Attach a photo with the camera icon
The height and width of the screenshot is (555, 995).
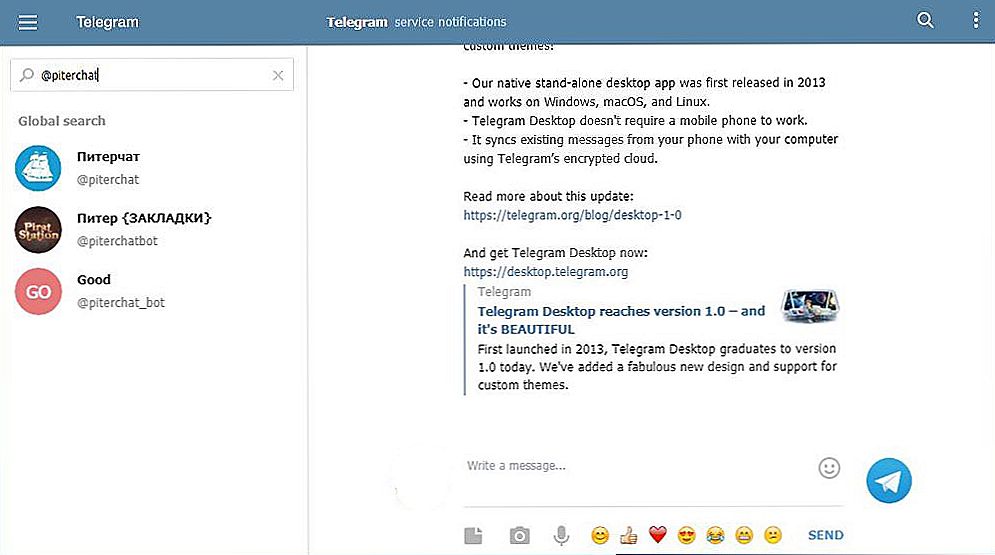(519, 535)
